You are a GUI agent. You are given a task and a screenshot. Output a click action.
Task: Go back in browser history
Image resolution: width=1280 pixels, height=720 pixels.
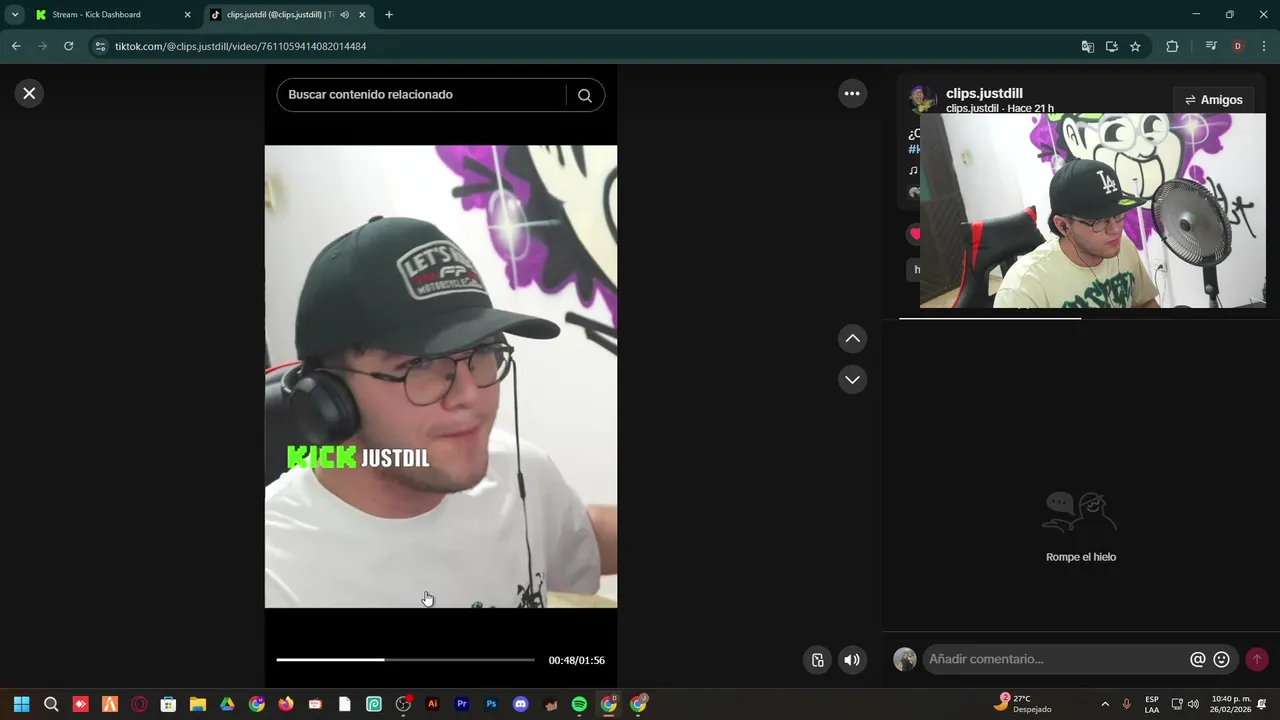[16, 46]
